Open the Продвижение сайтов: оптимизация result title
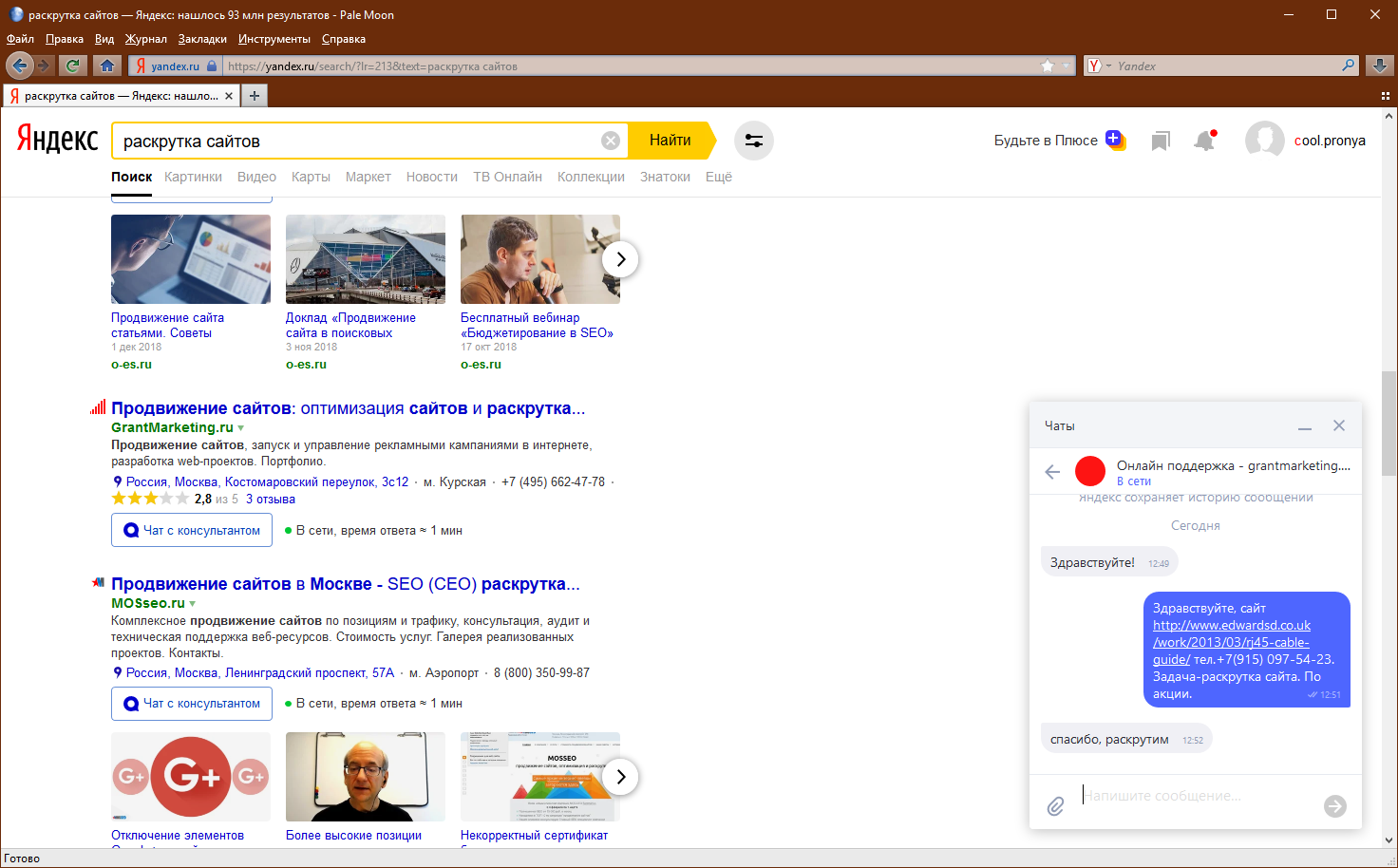This screenshot has height=868, width=1398. click(348, 408)
